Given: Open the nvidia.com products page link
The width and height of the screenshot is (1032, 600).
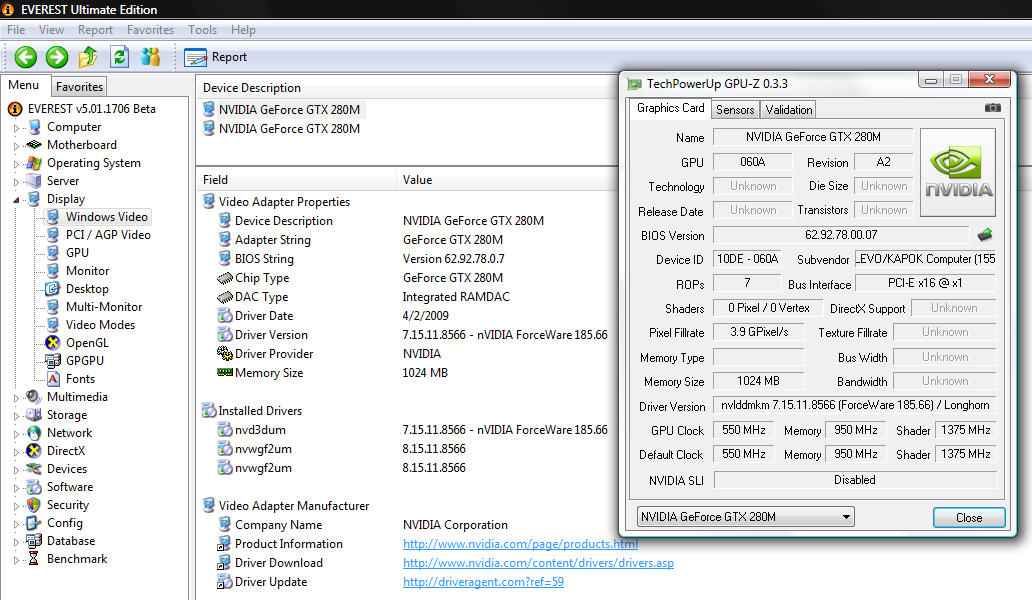Looking at the screenshot, I should tap(520, 544).
